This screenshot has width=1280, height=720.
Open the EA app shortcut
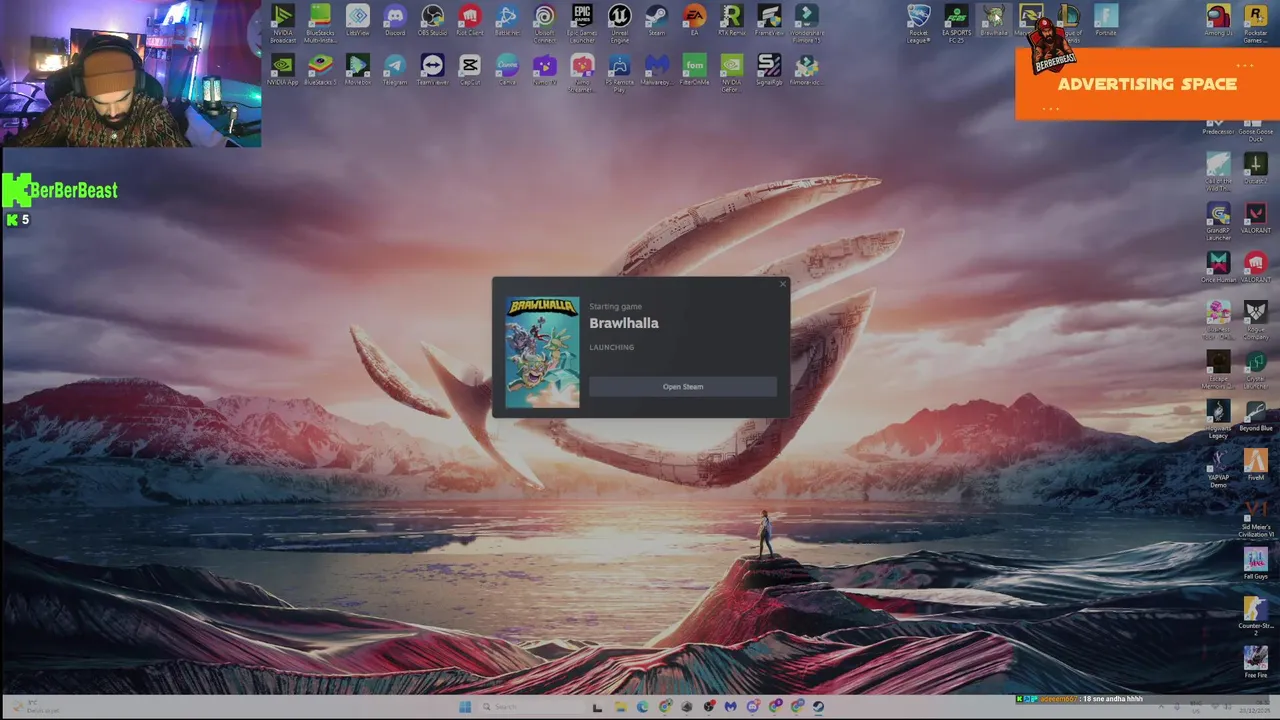694,20
